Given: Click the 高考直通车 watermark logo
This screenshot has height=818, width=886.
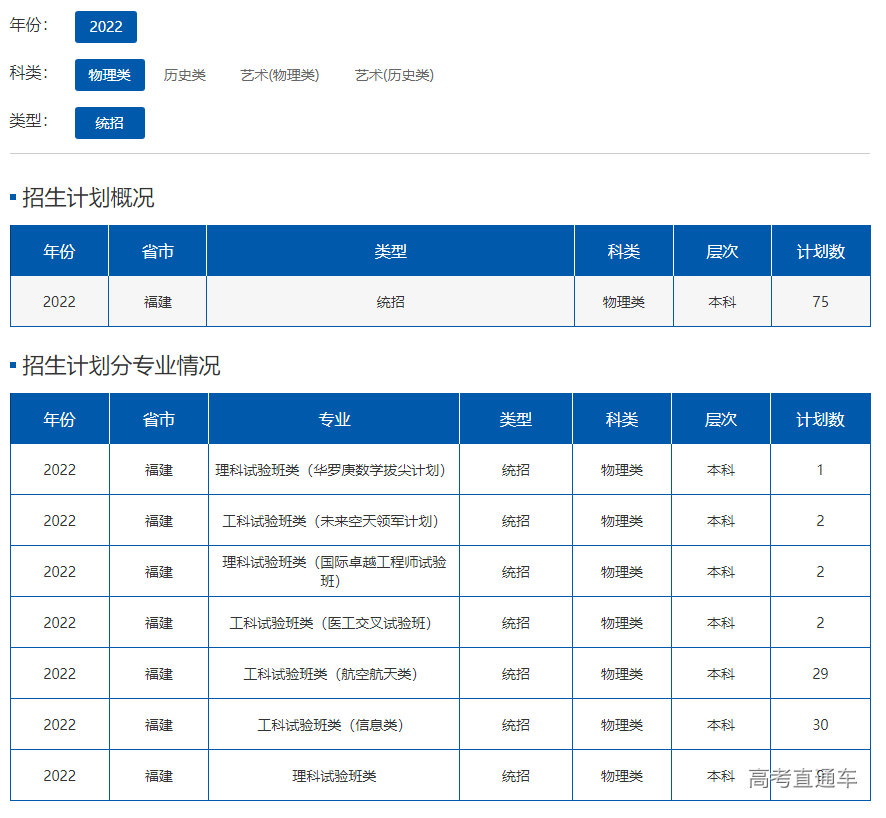Looking at the screenshot, I should coord(802,779).
